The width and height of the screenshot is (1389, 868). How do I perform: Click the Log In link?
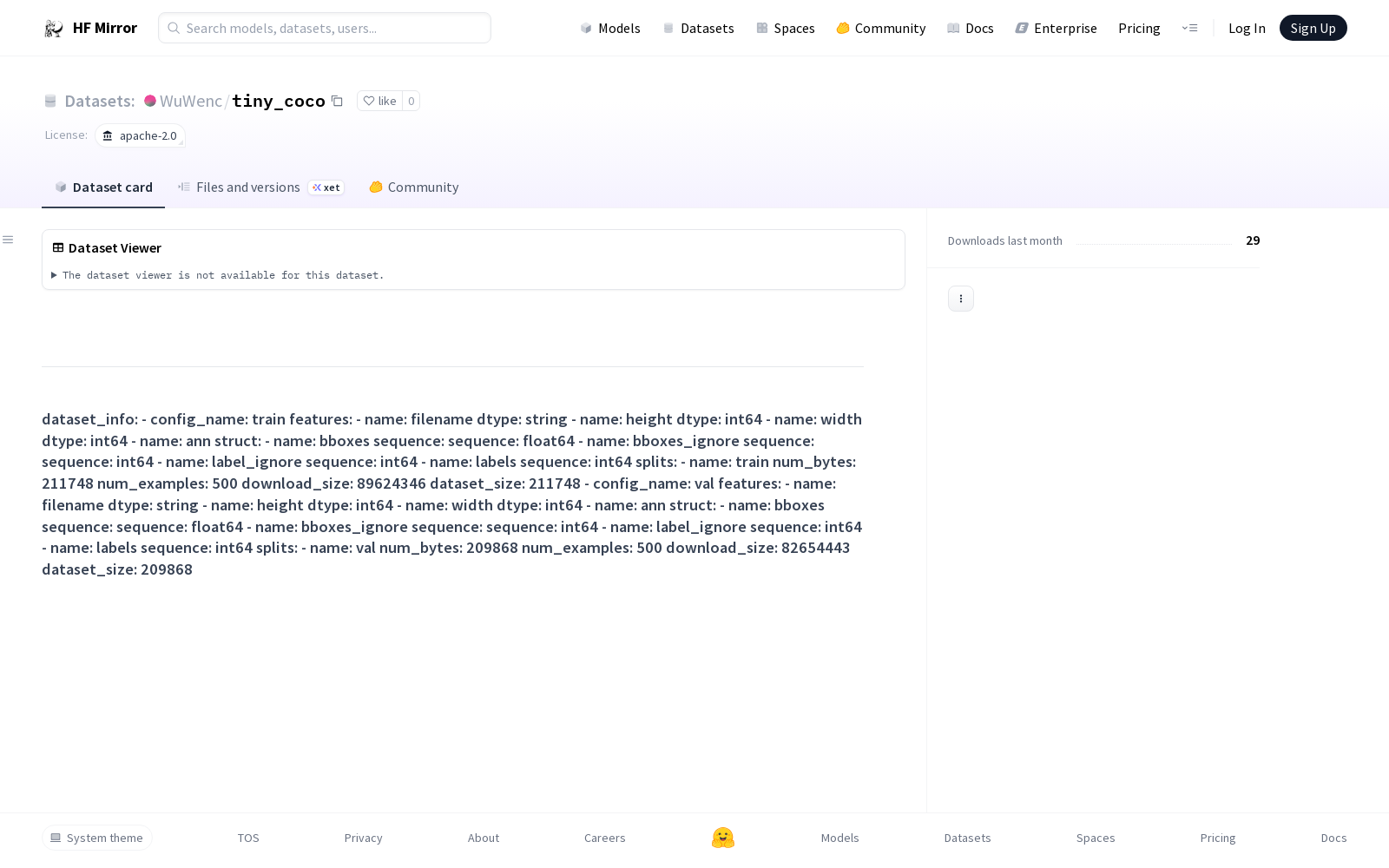[1247, 29]
